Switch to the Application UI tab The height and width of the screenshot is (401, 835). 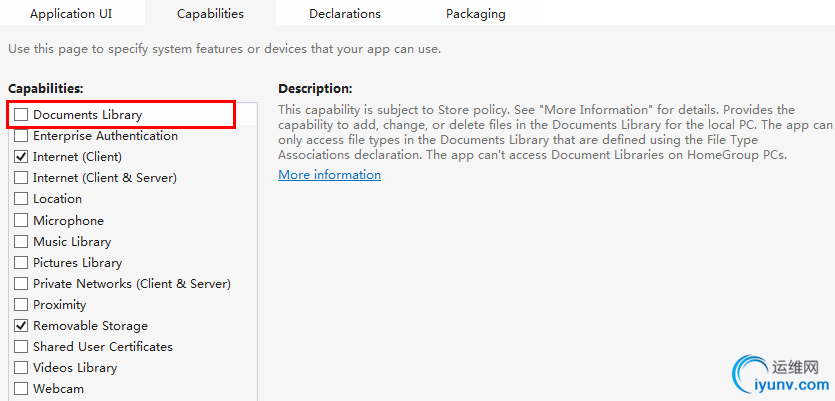pyautogui.click(x=72, y=14)
